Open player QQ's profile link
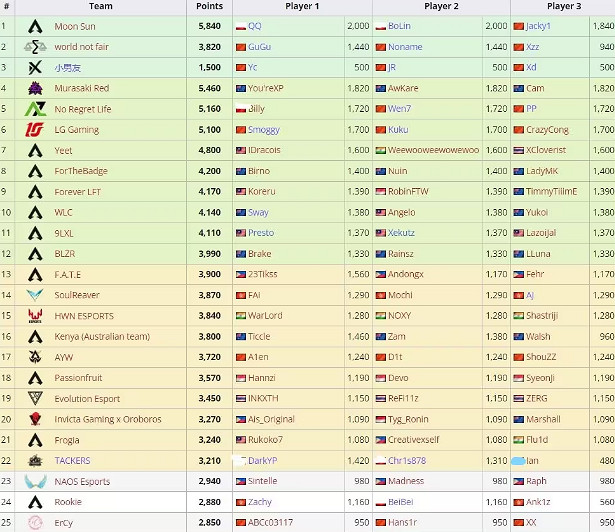 tap(254, 26)
